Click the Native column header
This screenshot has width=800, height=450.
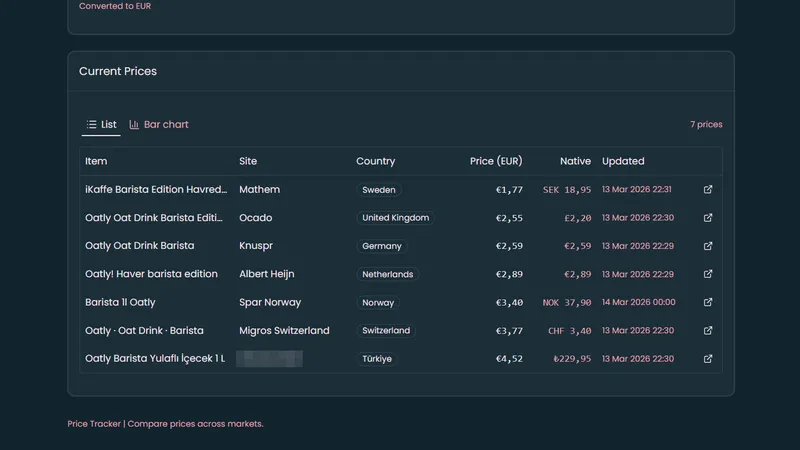click(x=575, y=161)
